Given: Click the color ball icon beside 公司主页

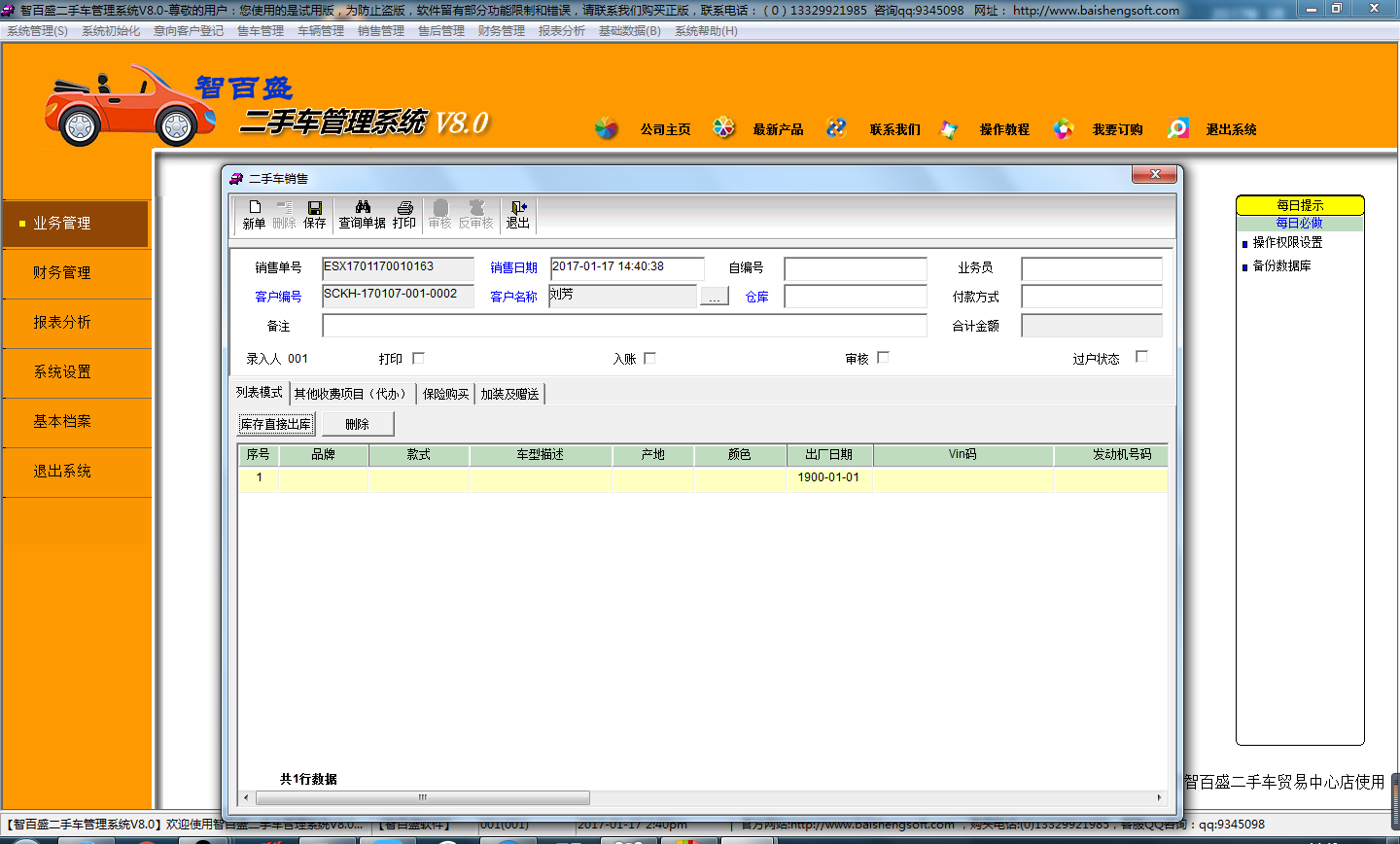Looking at the screenshot, I should tap(606, 128).
